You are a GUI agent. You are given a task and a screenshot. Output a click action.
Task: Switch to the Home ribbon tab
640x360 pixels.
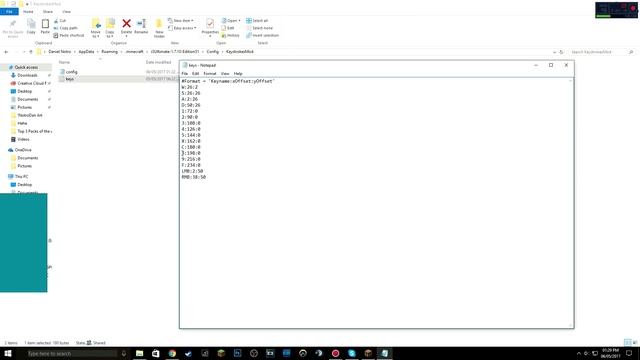tap(28, 11)
